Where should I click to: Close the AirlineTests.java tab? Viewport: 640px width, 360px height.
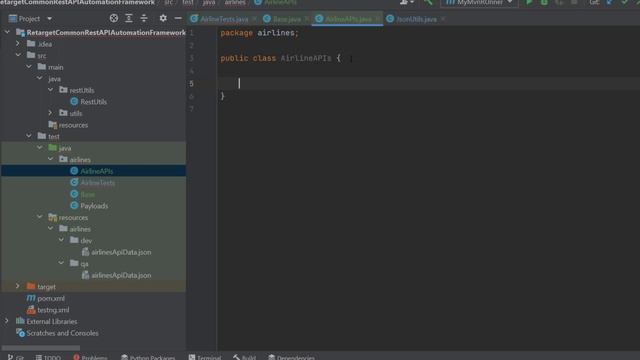tap(255, 19)
